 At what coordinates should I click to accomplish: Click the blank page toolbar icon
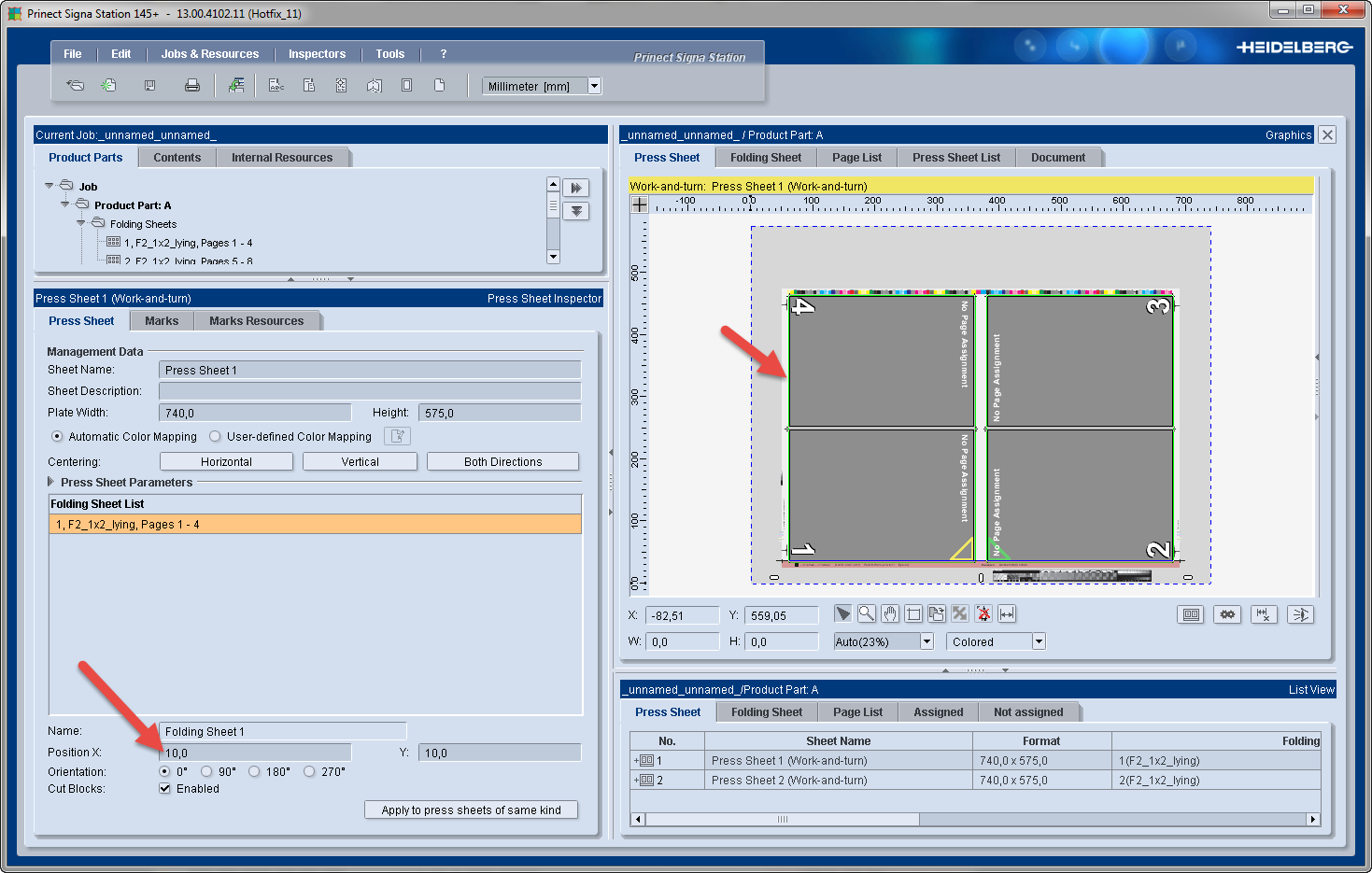[x=439, y=85]
